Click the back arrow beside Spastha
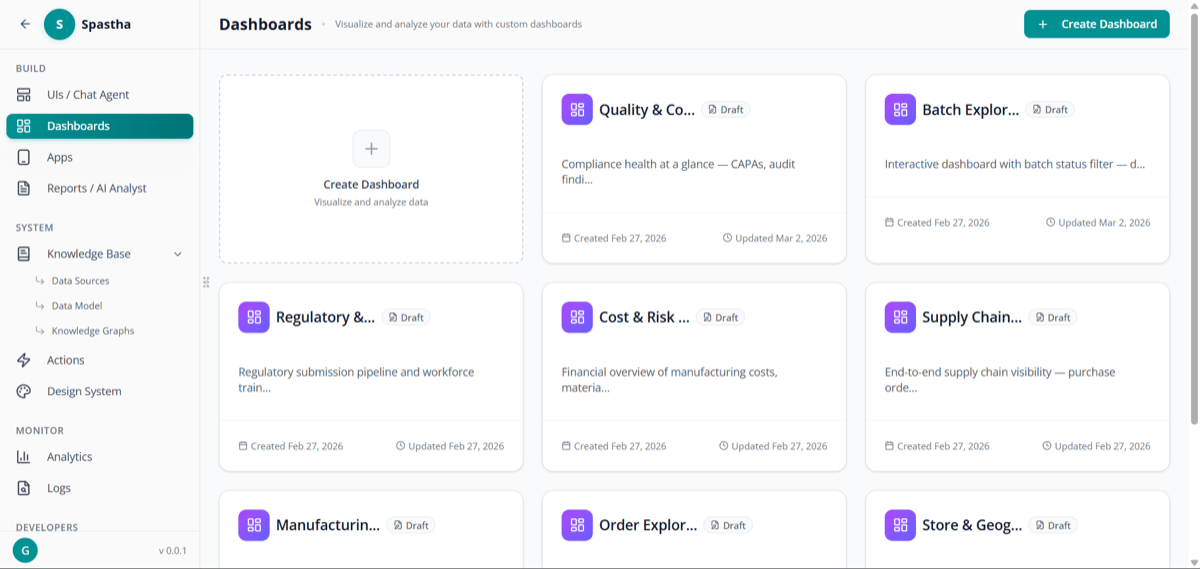Image resolution: width=1200 pixels, height=569 pixels. pyautogui.click(x=25, y=24)
